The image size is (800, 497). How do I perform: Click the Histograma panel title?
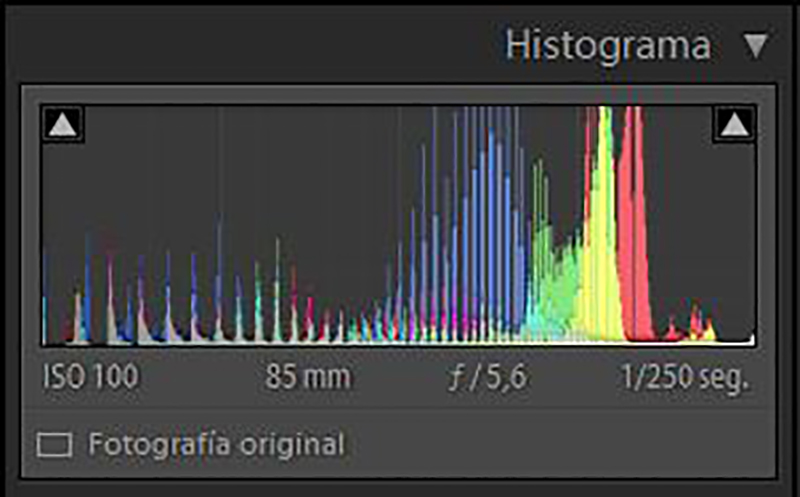click(608, 46)
